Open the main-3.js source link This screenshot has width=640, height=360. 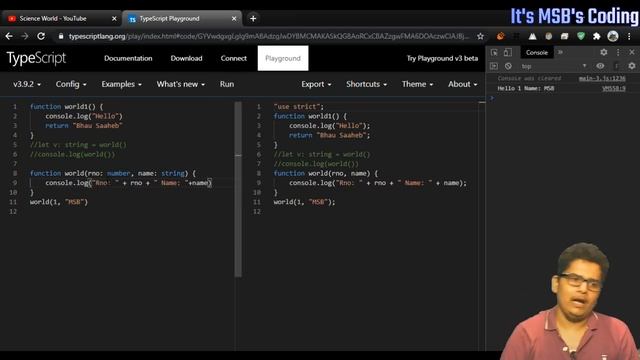[602, 78]
